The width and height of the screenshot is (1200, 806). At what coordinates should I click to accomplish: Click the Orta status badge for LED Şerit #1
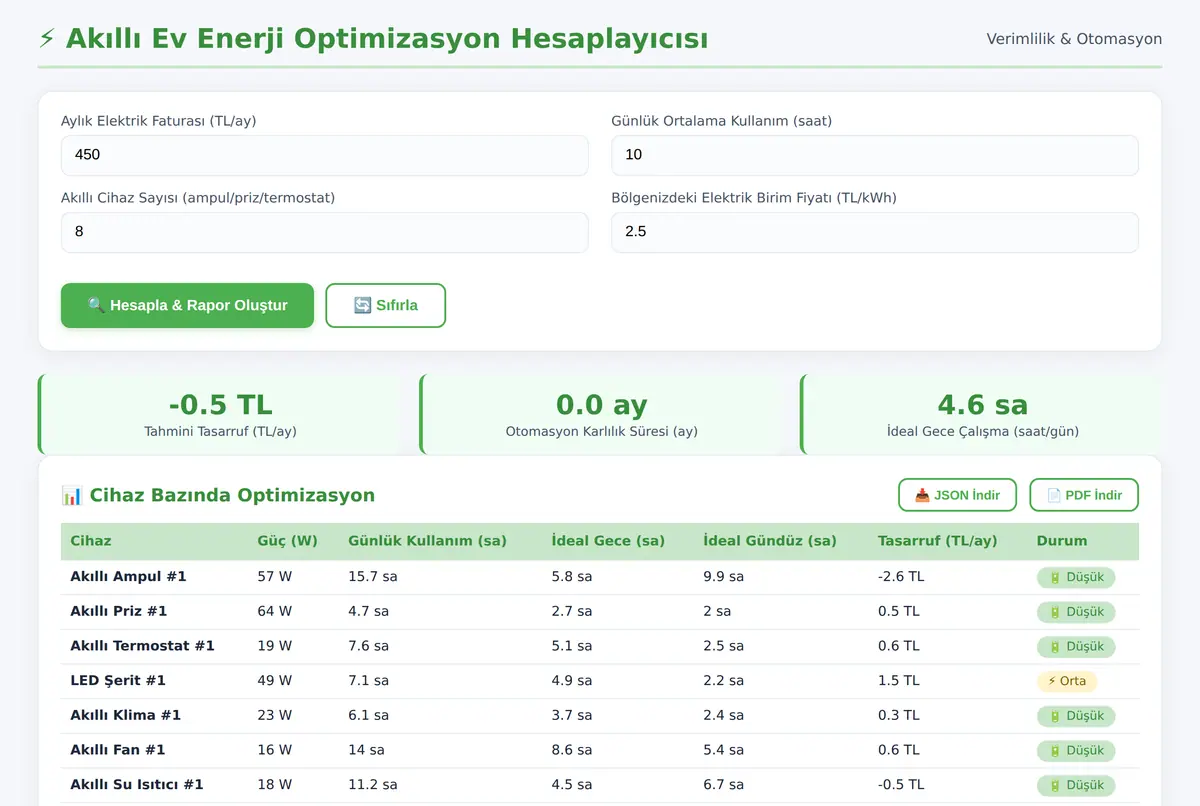(x=1067, y=681)
